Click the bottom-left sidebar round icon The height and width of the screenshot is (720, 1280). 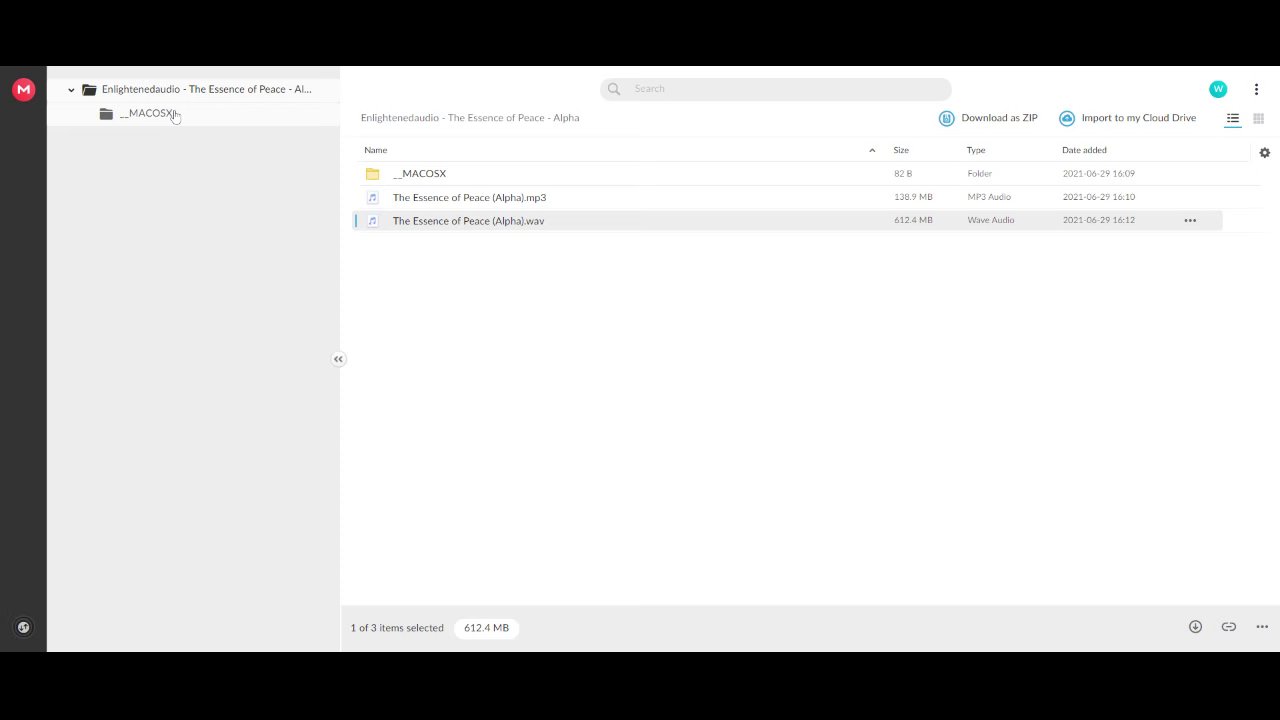click(x=23, y=628)
